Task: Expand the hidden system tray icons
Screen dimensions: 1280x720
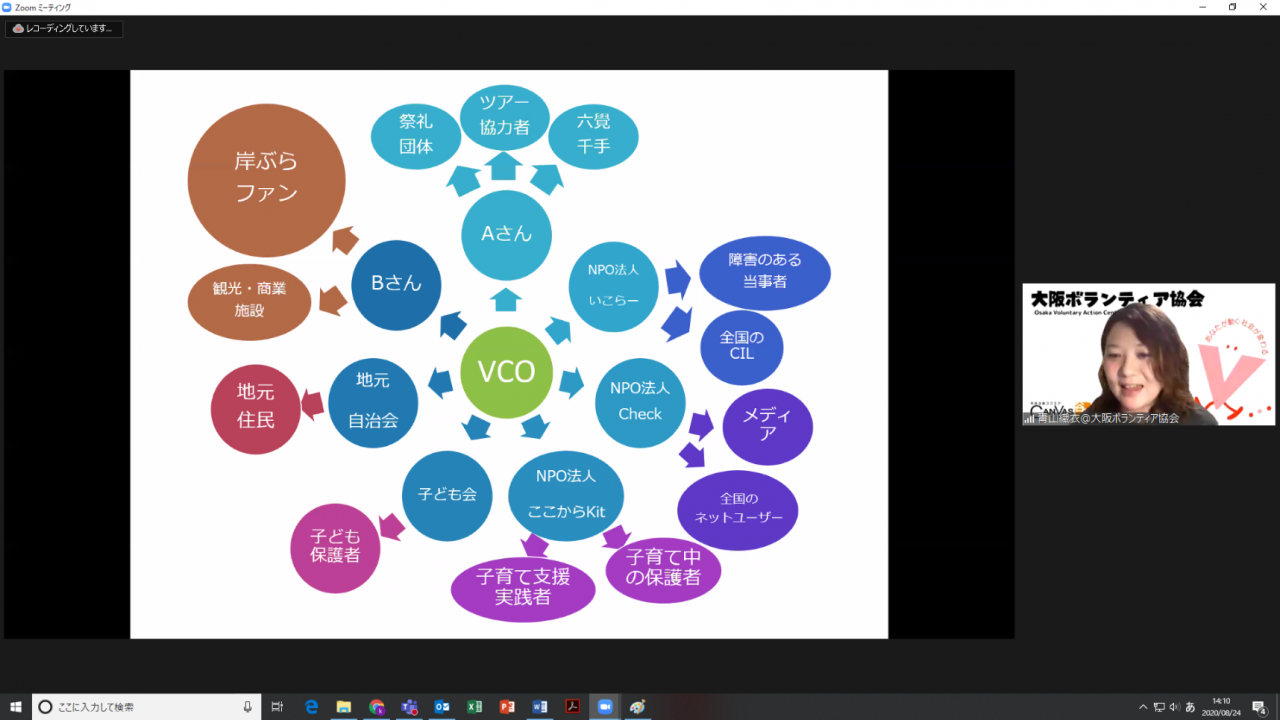Action: 1143,707
